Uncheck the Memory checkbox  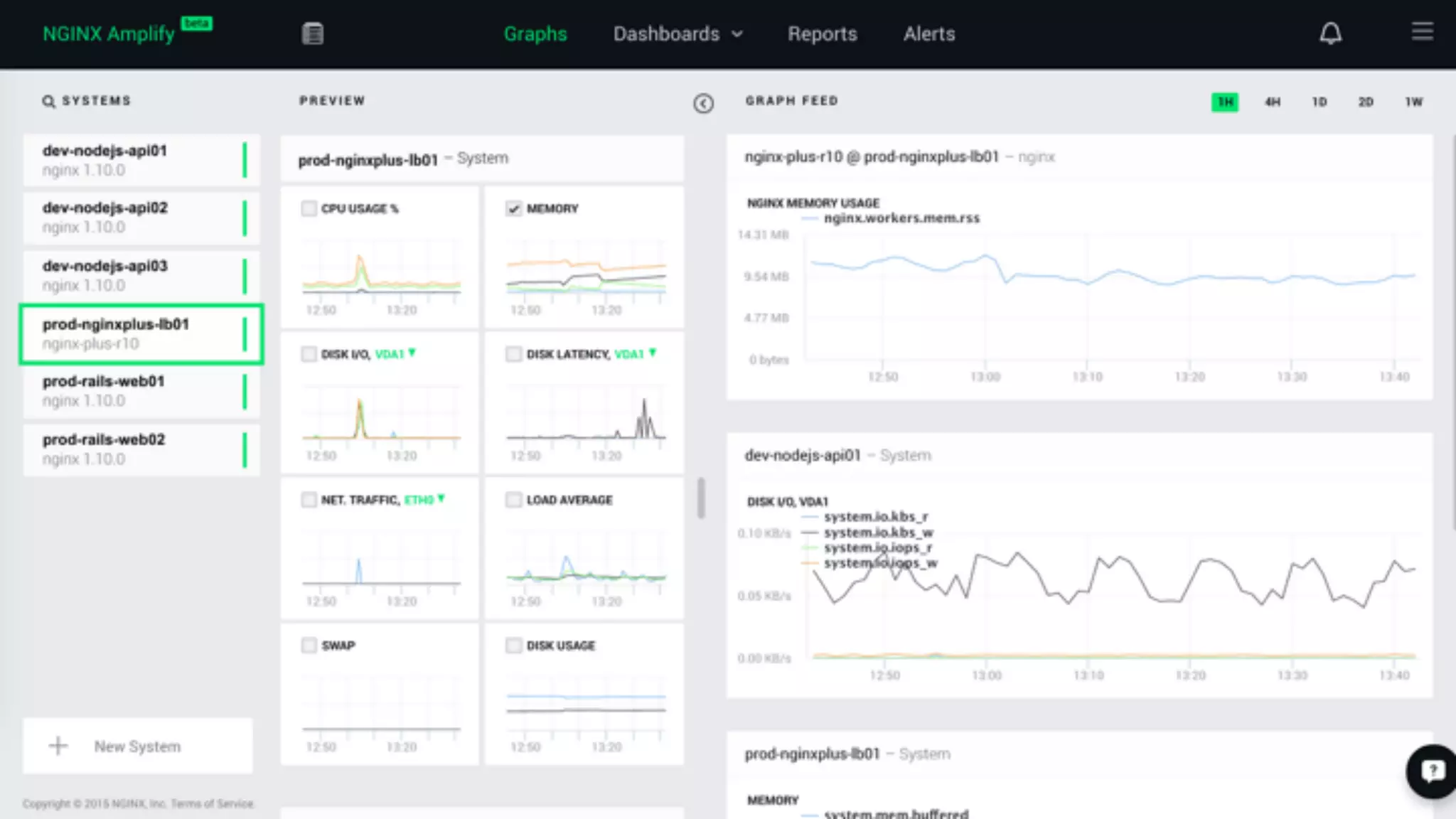514,208
